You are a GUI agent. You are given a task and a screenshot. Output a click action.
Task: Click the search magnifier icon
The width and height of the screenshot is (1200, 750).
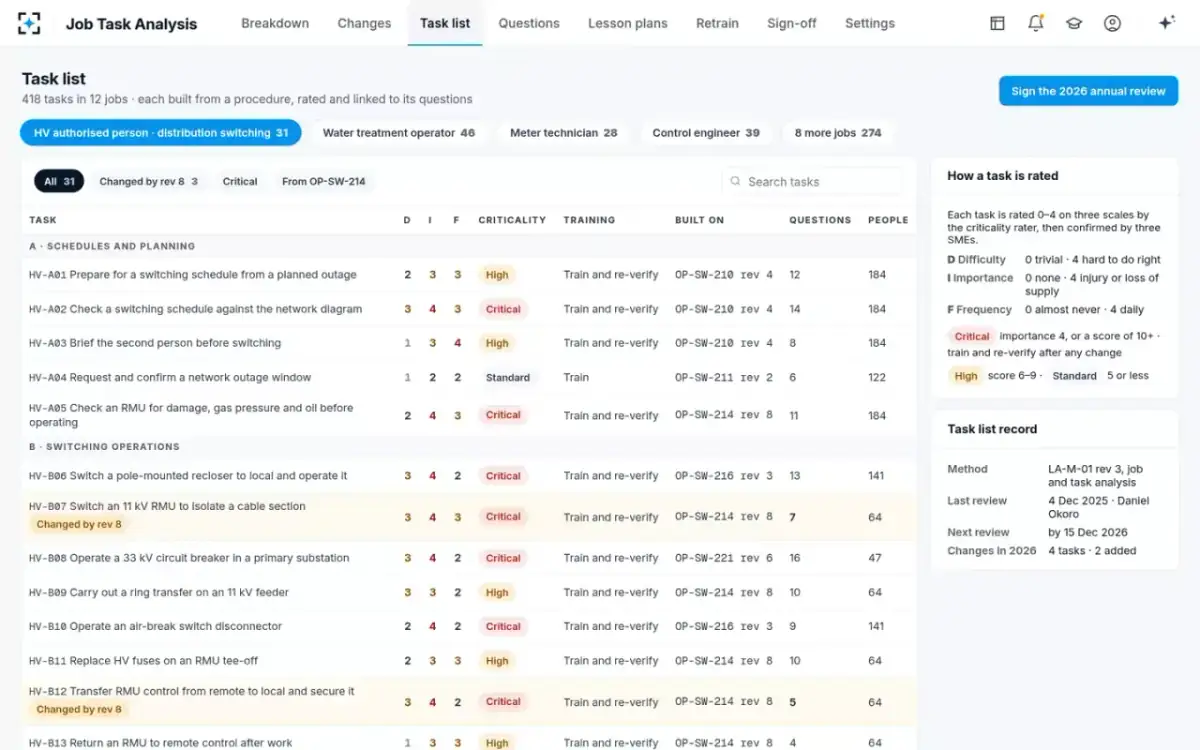pos(737,181)
